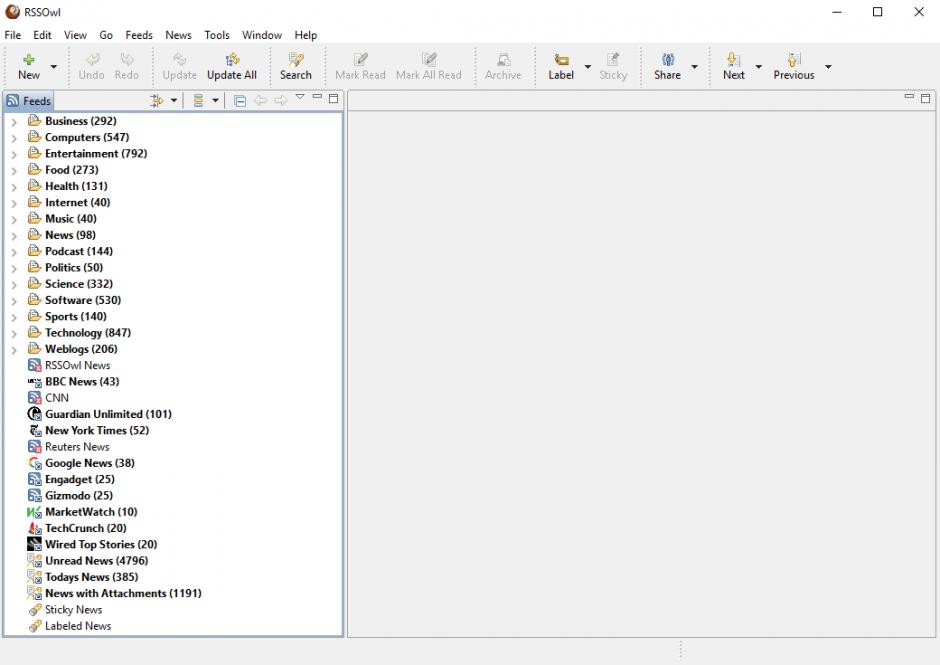The height and width of the screenshot is (665, 940).
Task: Open the Share dropdown arrow
Action: [x=694, y=67]
